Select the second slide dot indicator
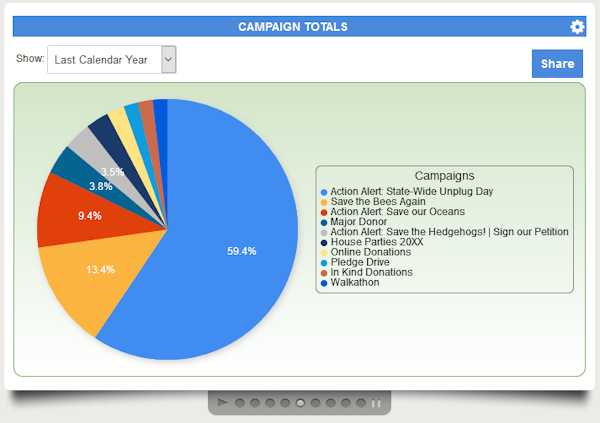This screenshot has width=600, height=423. point(255,403)
